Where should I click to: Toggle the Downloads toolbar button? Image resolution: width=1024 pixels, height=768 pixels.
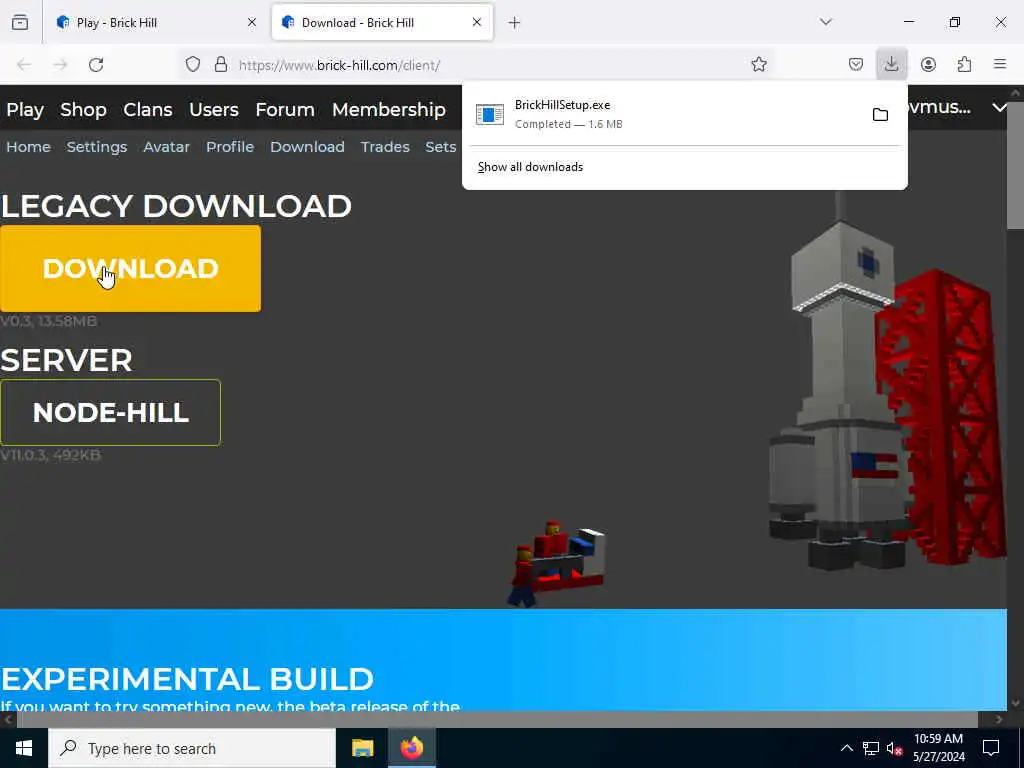891,64
